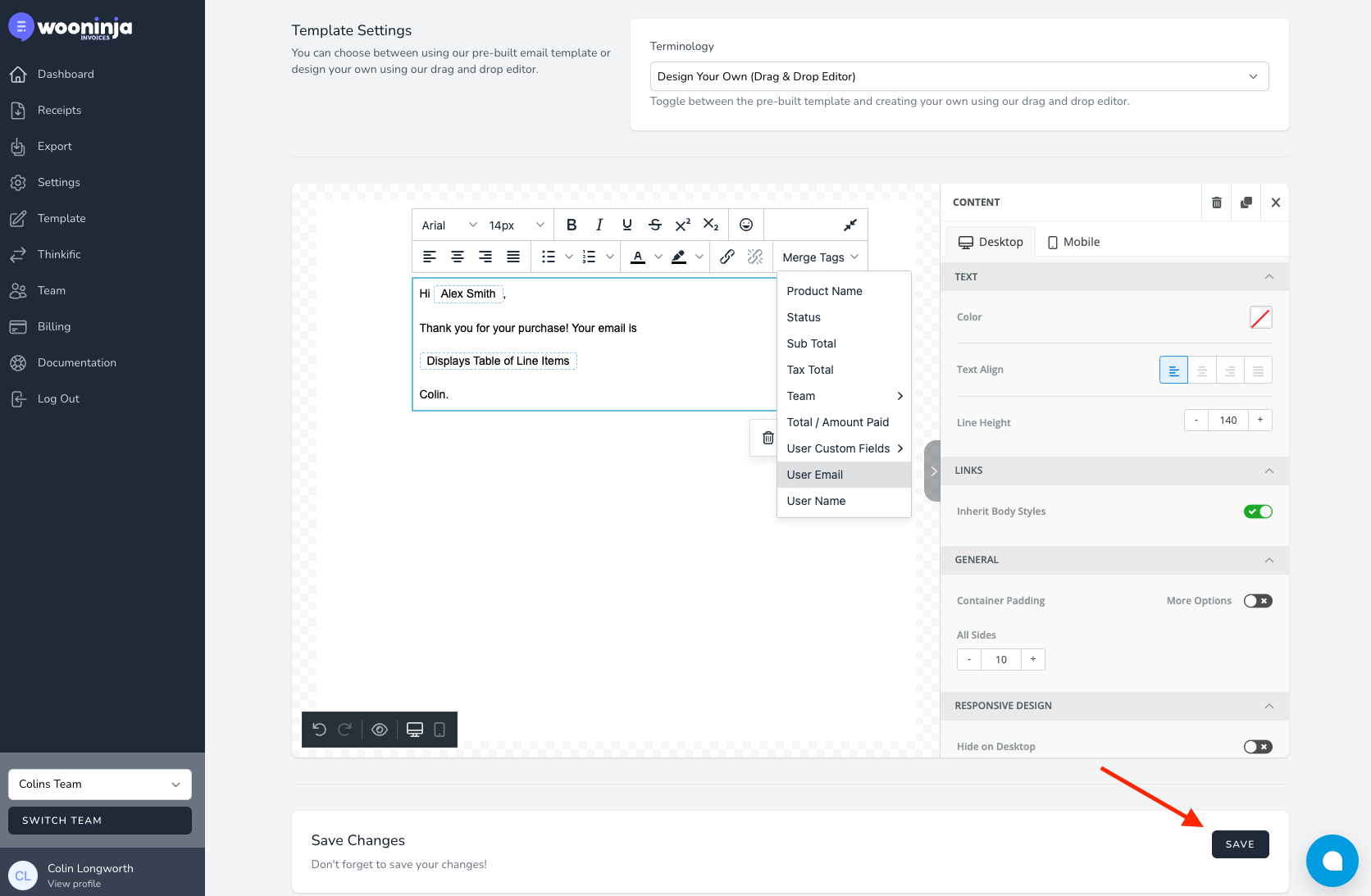The image size is (1371, 896).
Task: Open the Colins Team selector
Action: (100, 785)
